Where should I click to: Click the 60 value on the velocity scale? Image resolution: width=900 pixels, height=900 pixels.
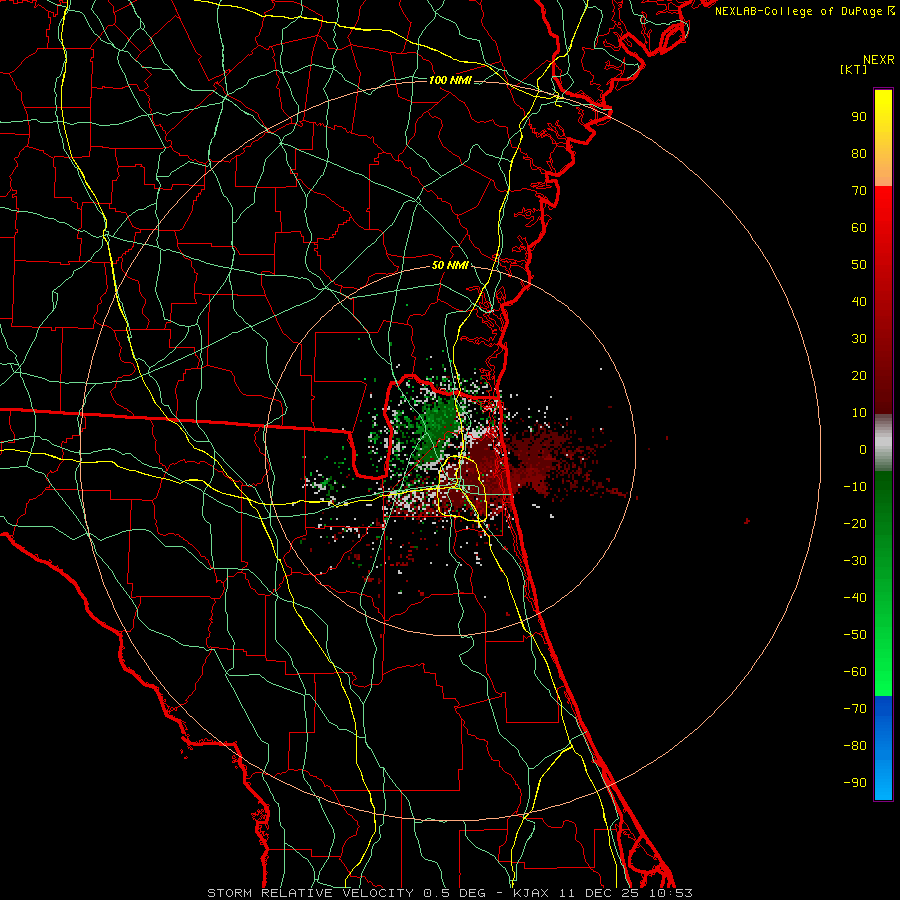pos(859,228)
